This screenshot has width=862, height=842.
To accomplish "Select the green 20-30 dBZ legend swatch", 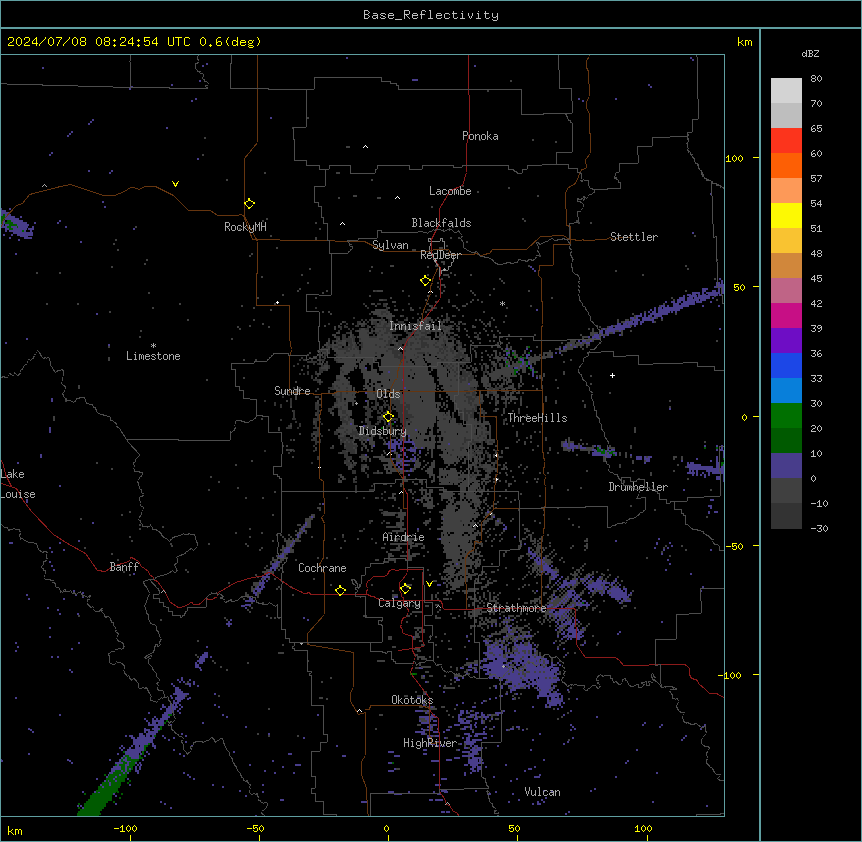I will pos(786,416).
